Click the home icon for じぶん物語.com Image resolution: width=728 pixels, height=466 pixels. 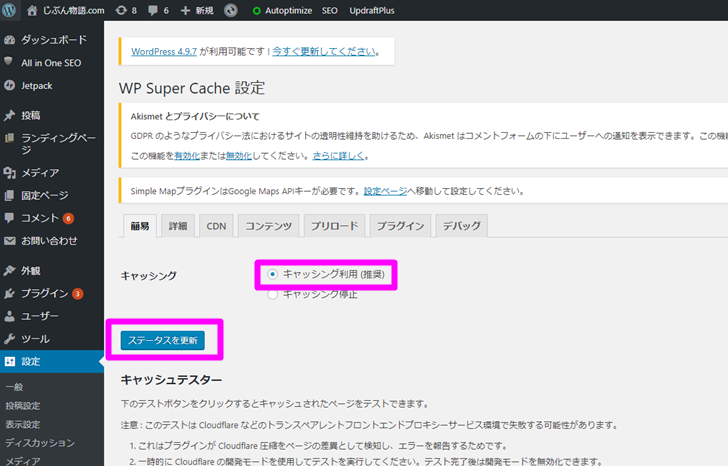pyautogui.click(x=32, y=10)
